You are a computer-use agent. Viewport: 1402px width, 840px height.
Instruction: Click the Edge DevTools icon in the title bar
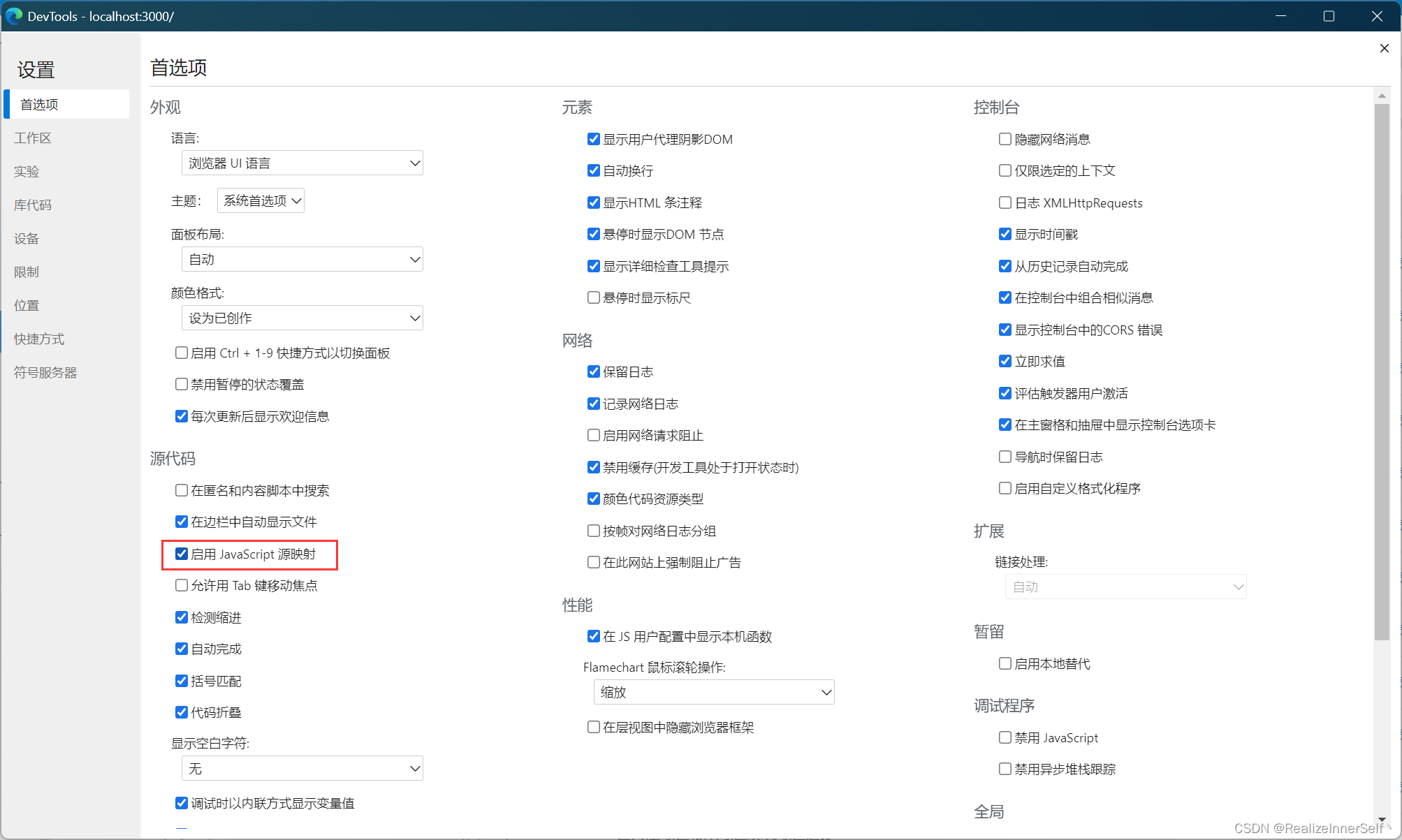pyautogui.click(x=14, y=15)
